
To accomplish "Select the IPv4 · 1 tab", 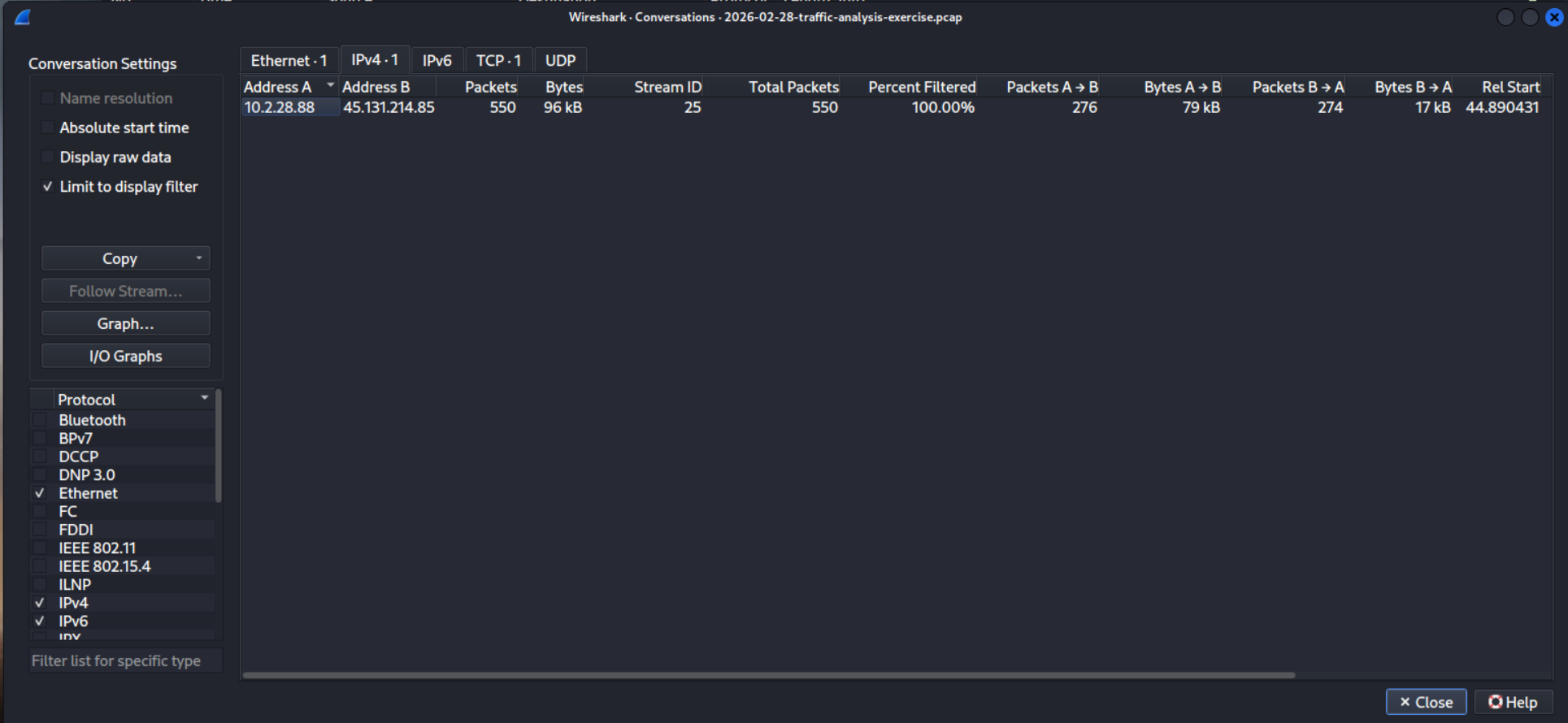I will tap(375, 60).
